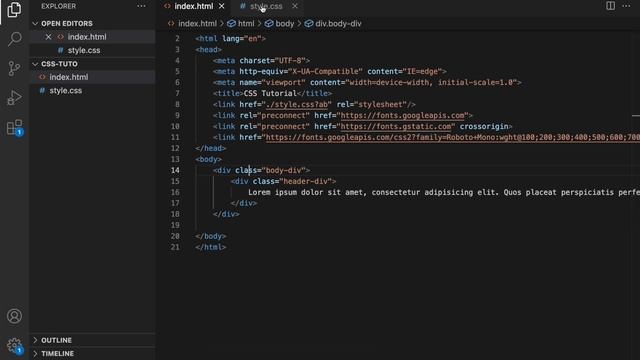Open style.css in CSS-TUTO folder
This screenshot has height=360, width=640.
pyautogui.click(x=65, y=91)
